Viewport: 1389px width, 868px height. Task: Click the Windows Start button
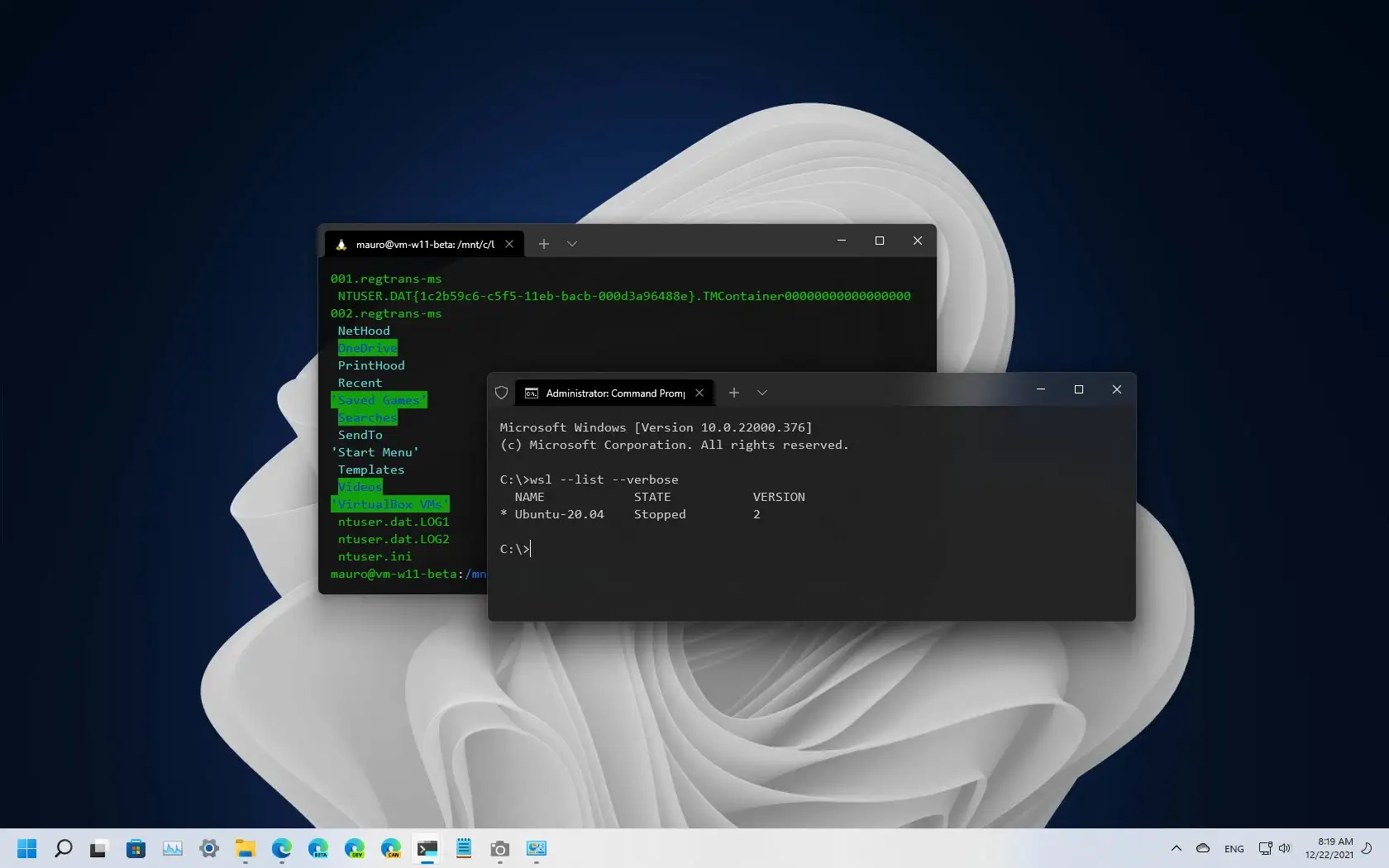coord(27,848)
